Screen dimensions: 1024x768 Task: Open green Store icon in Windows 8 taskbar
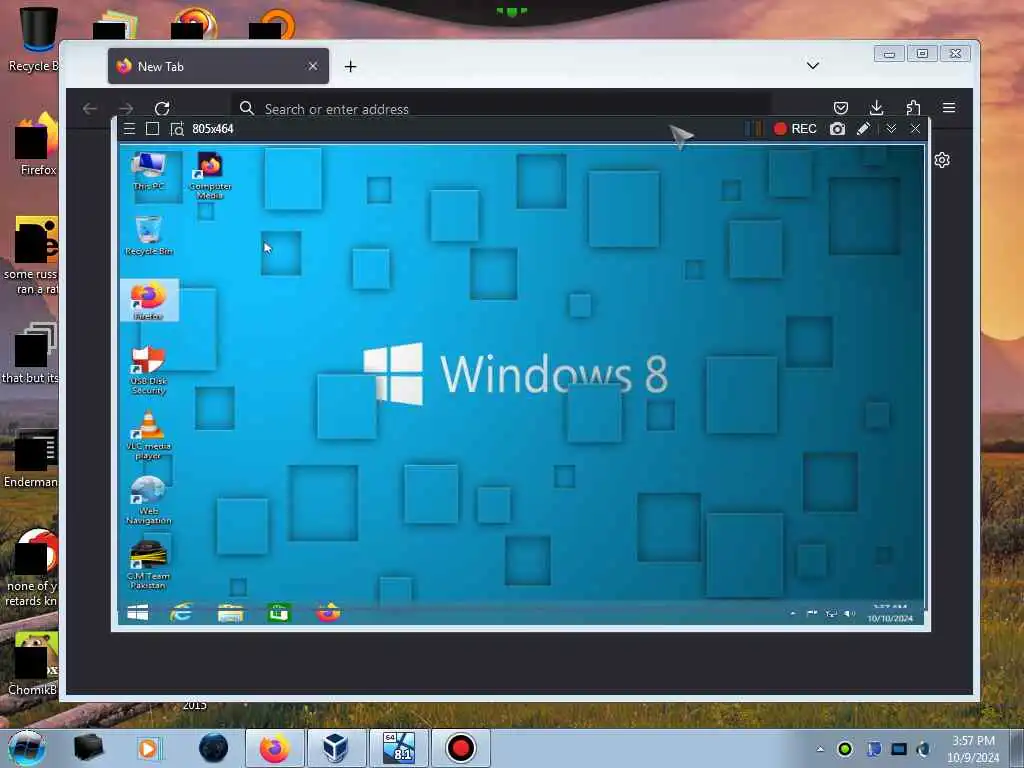(x=279, y=613)
